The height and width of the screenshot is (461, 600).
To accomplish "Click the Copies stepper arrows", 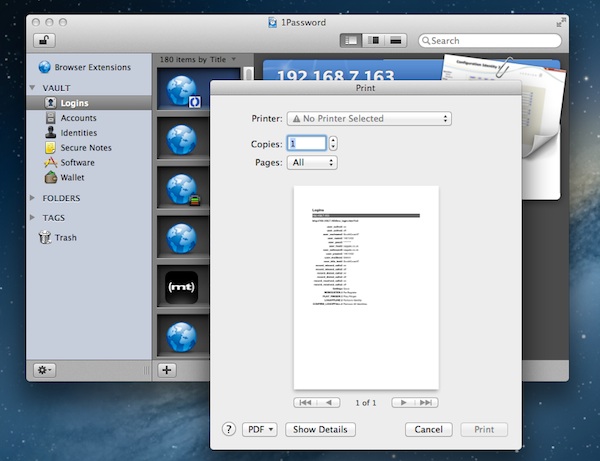I will pyautogui.click(x=333, y=143).
